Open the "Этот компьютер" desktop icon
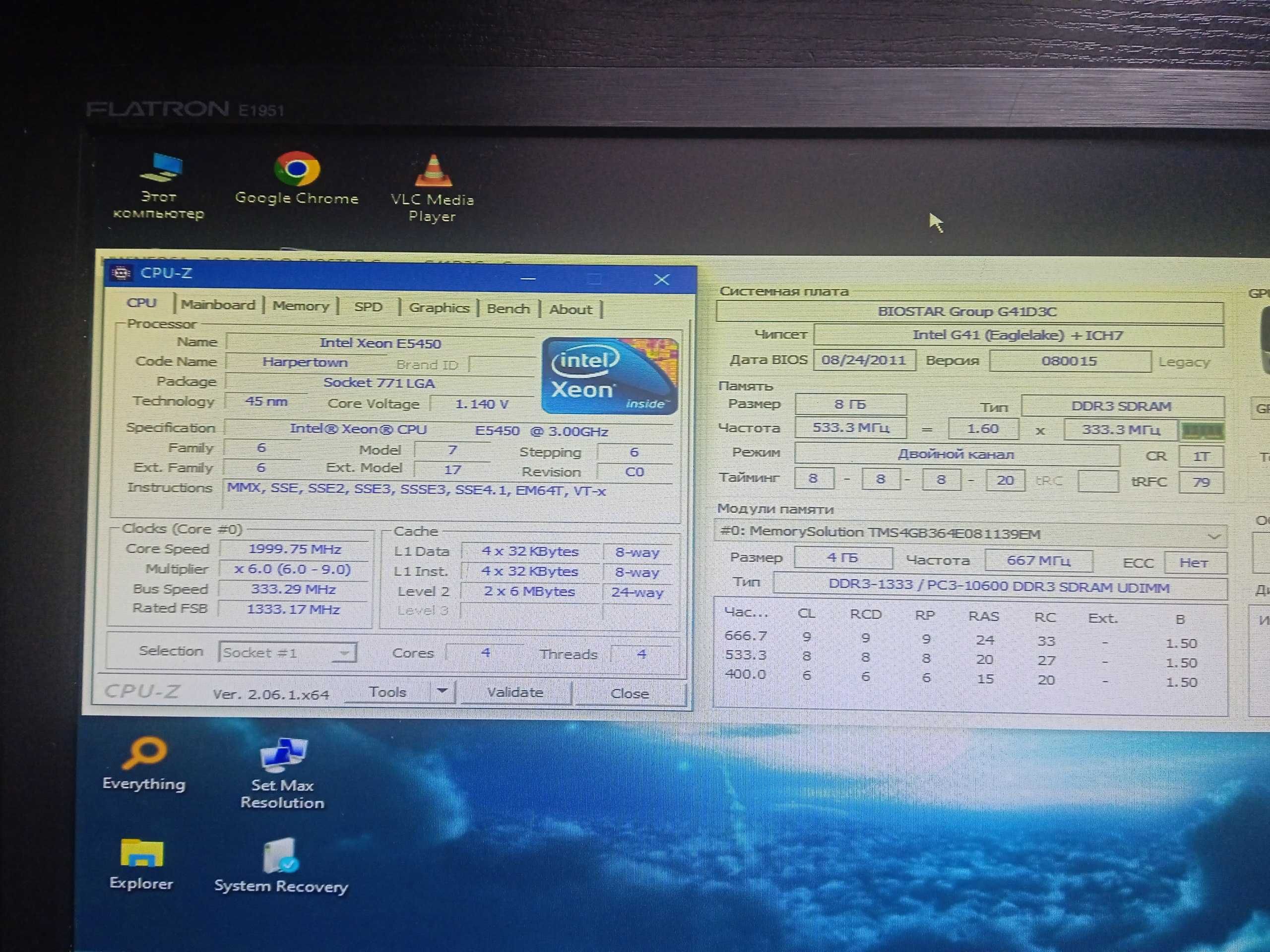The height and width of the screenshot is (952, 1270). pyautogui.click(x=159, y=186)
